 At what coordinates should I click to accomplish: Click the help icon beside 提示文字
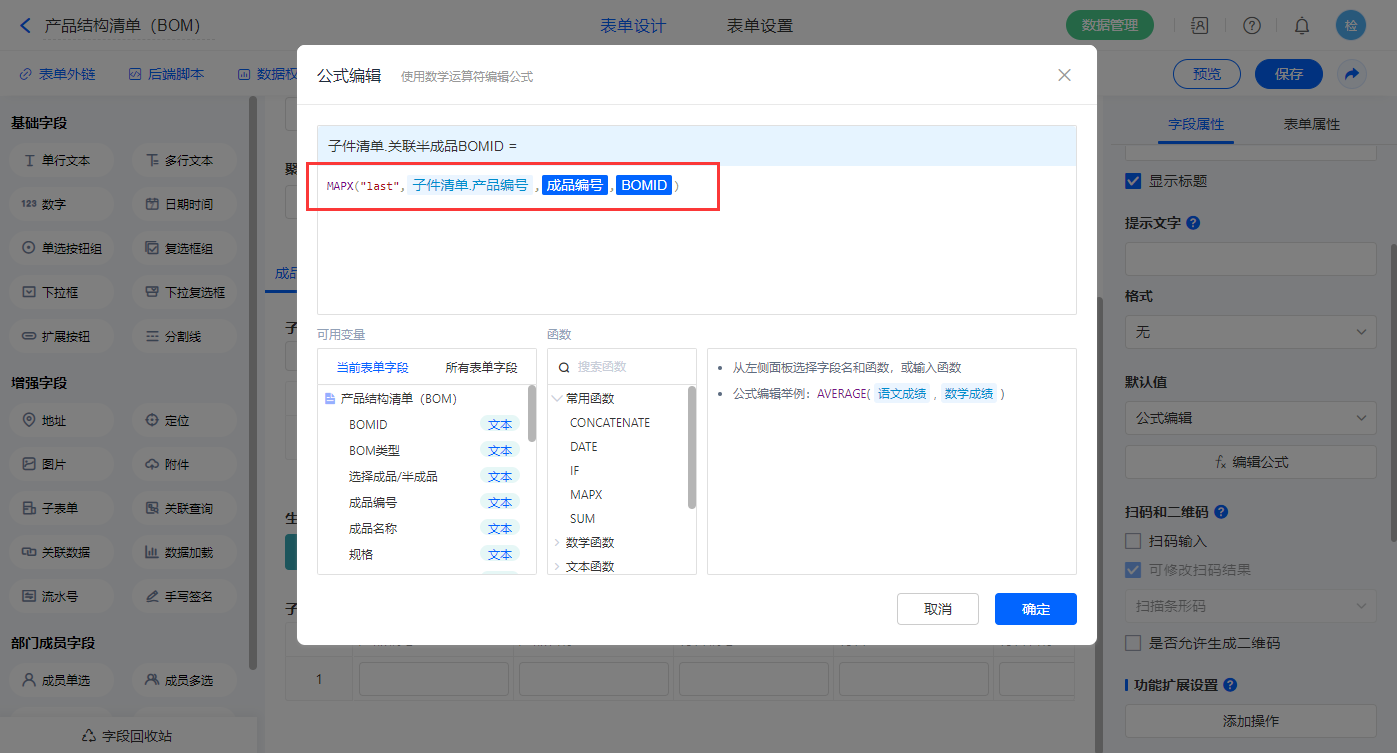1192,223
